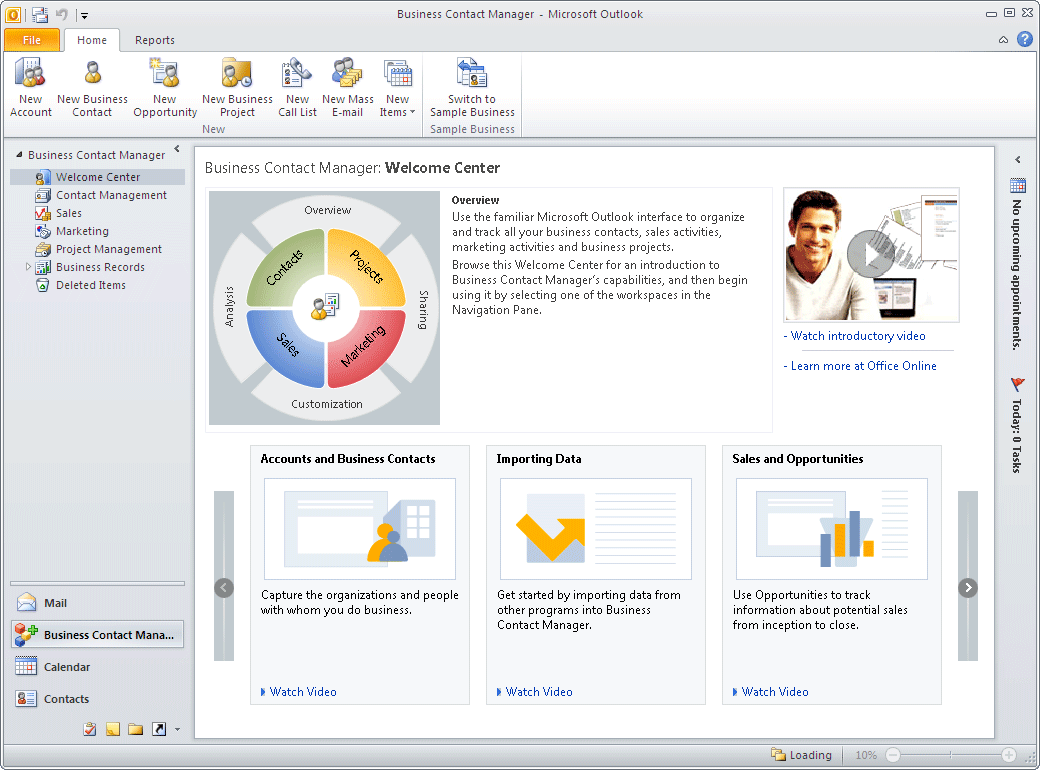Switch to the Home ribbon tab

click(x=92, y=40)
